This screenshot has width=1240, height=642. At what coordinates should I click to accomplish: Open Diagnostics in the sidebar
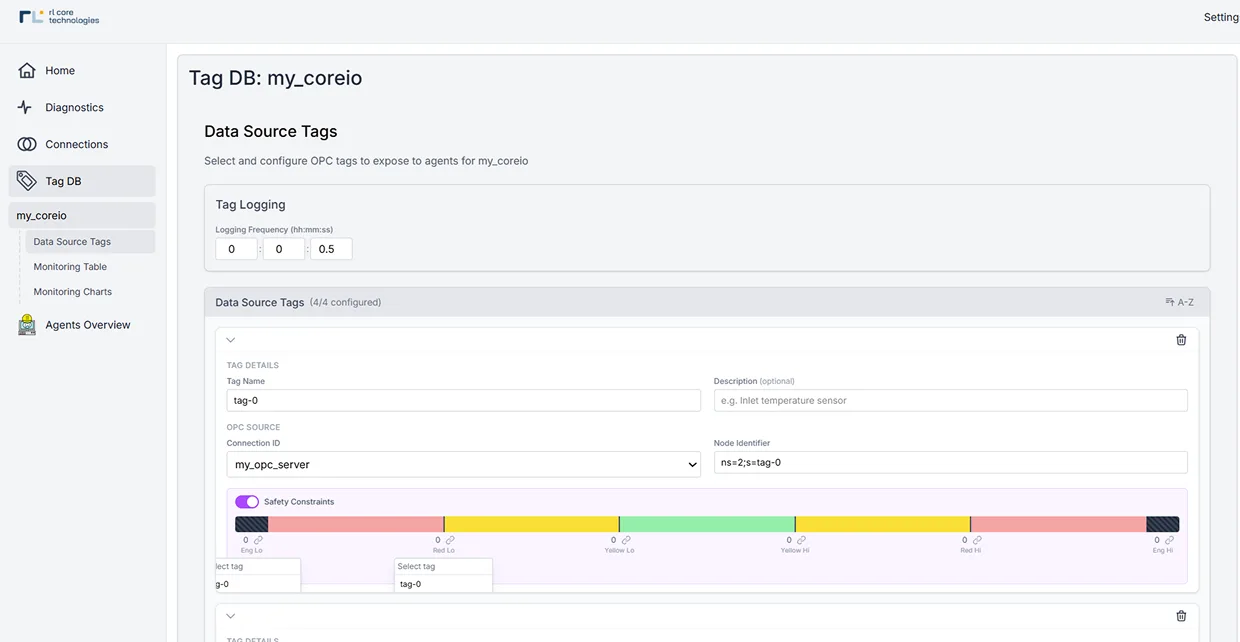tap(82, 107)
